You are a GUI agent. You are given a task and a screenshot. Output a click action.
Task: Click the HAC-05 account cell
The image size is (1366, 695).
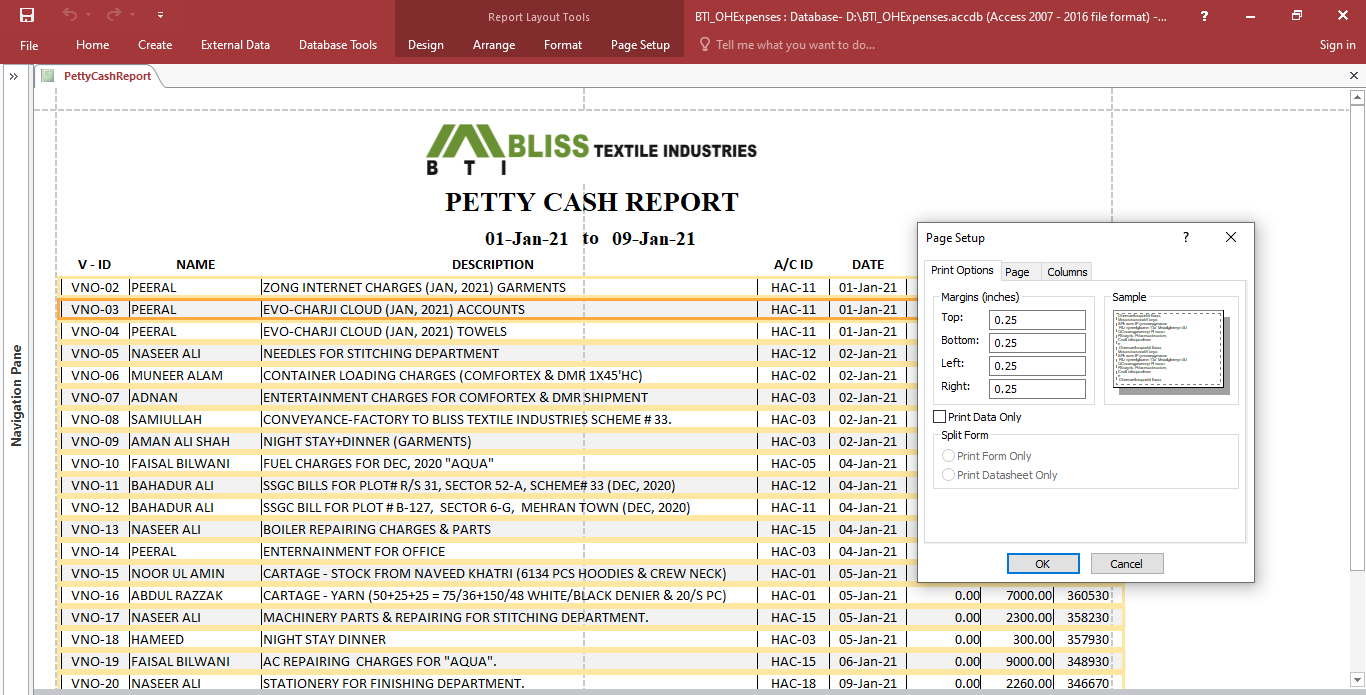794,464
